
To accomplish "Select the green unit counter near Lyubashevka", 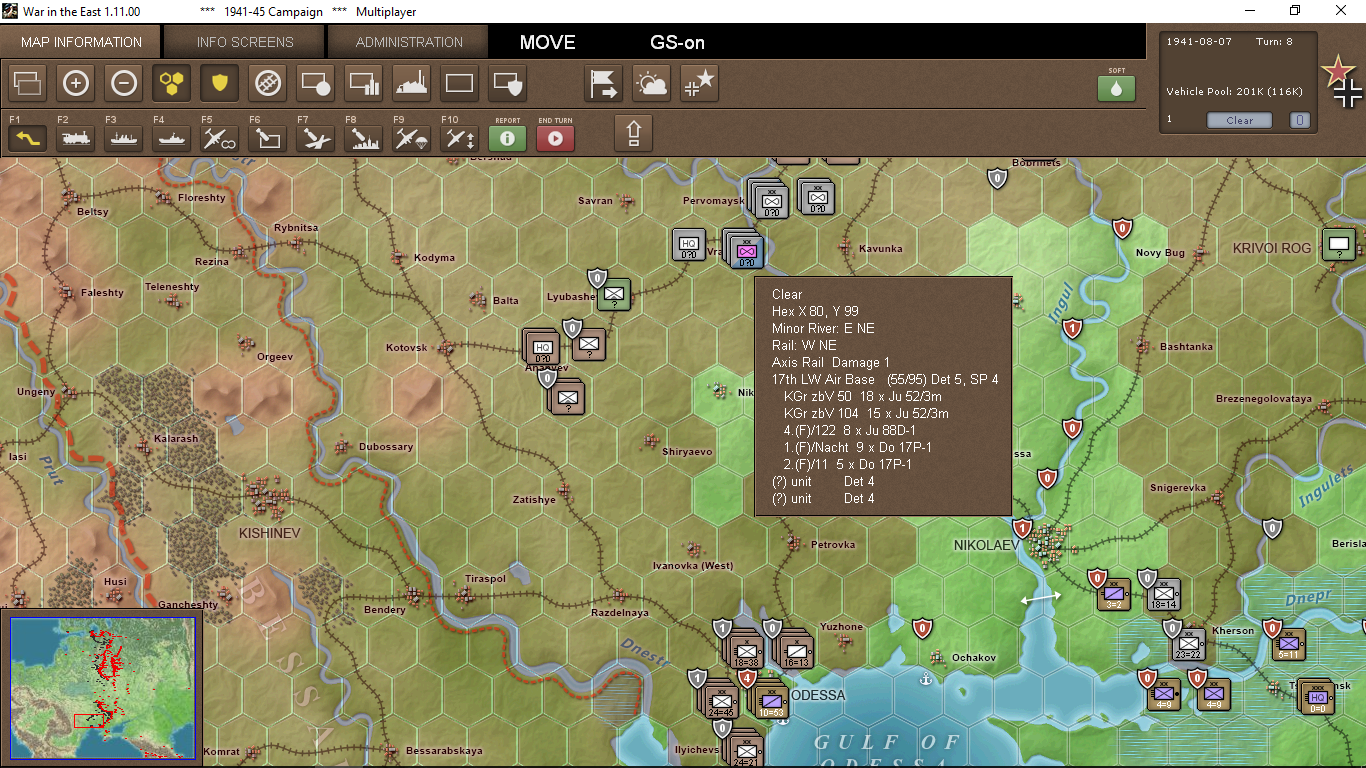I will [614, 294].
